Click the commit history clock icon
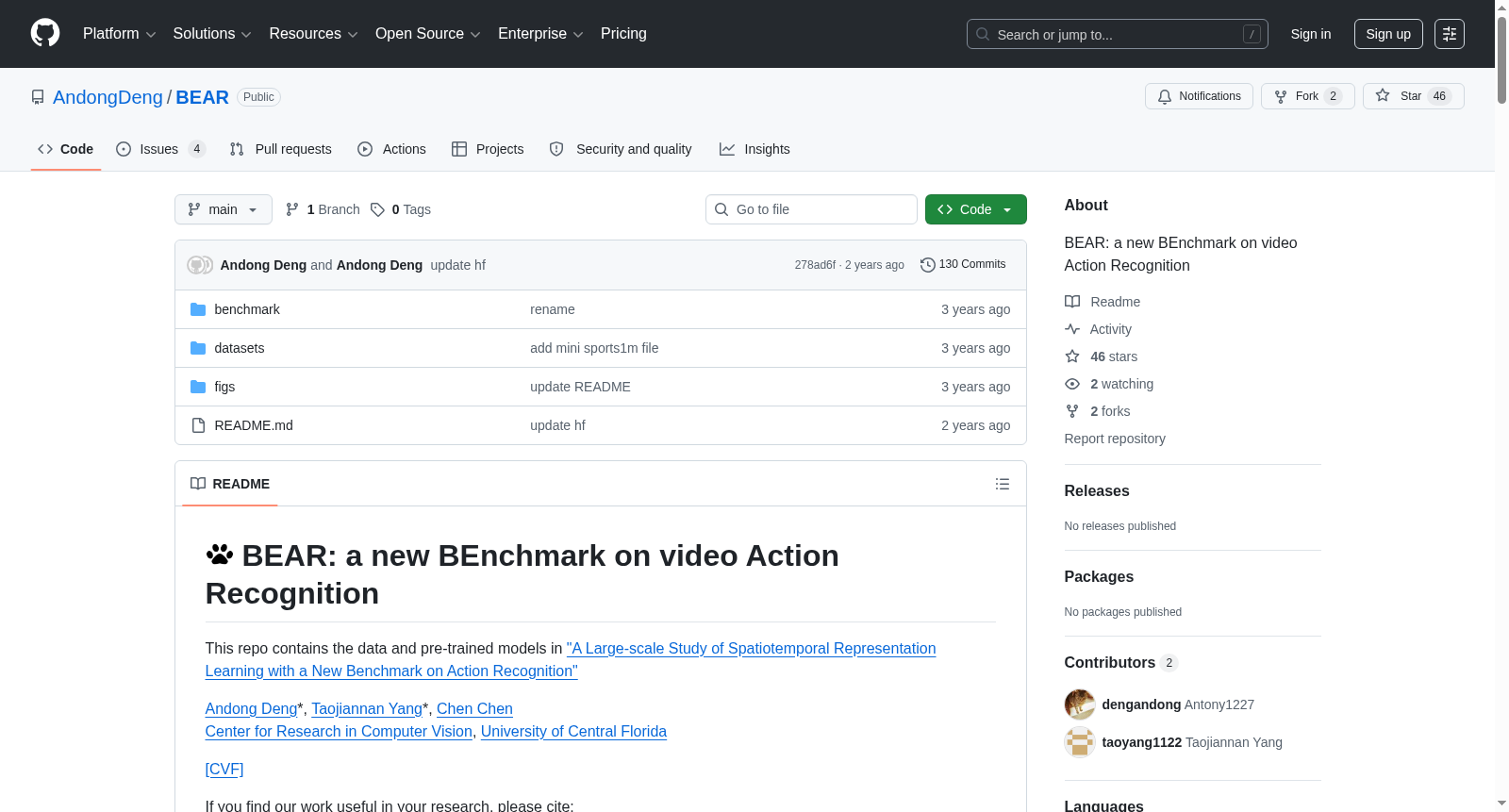Viewport: 1509px width, 812px height. pos(928,265)
